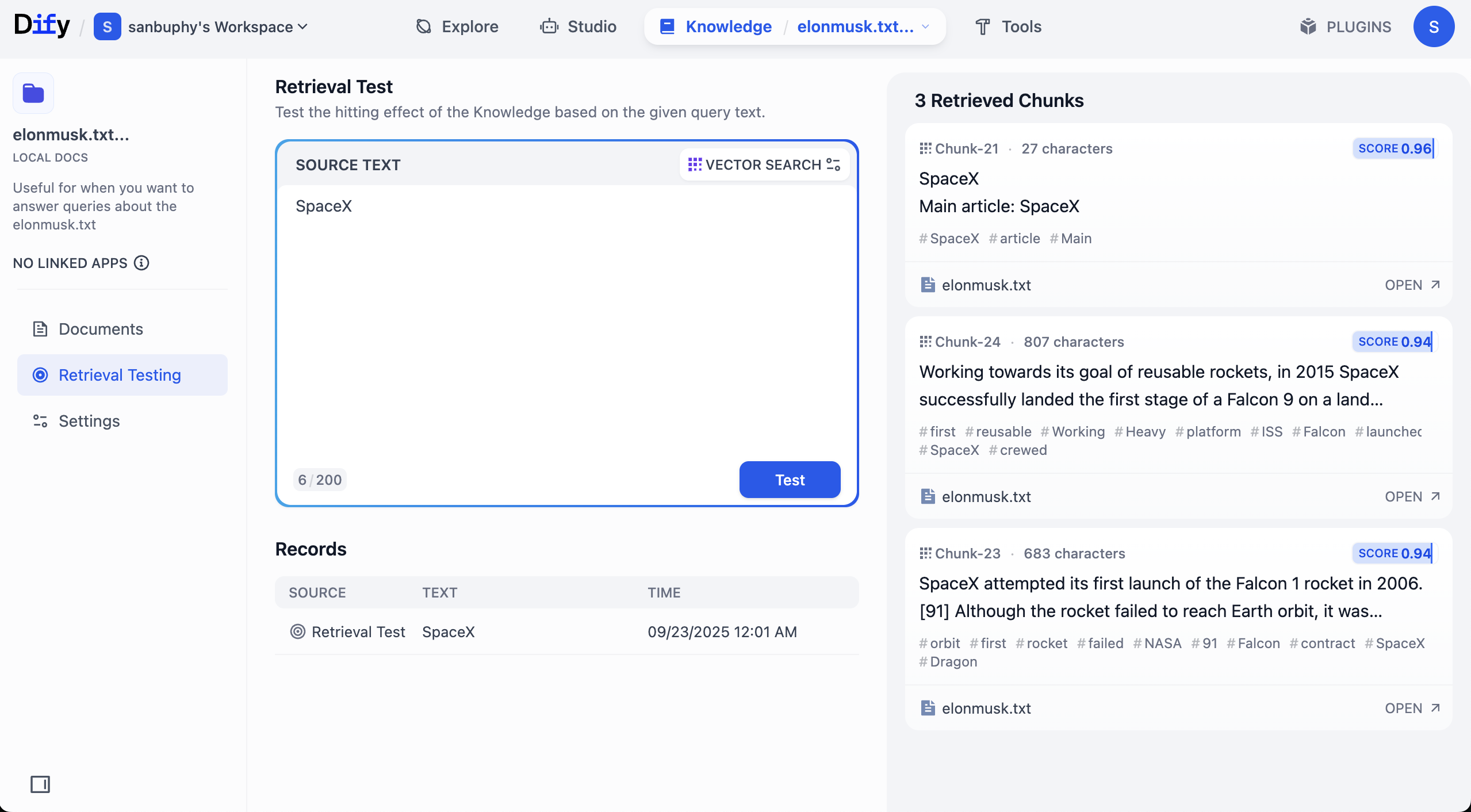Click the blue folder knowledge icon
This screenshot has height=812, width=1471.
coord(33,93)
